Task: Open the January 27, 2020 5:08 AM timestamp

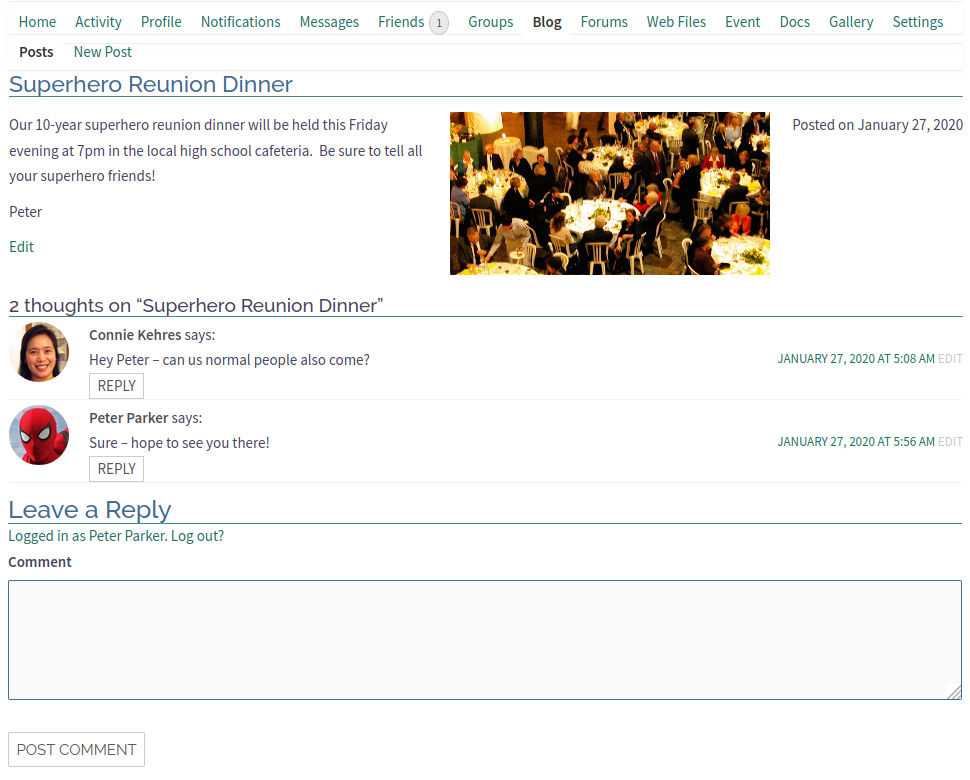Action: pyautogui.click(x=855, y=359)
